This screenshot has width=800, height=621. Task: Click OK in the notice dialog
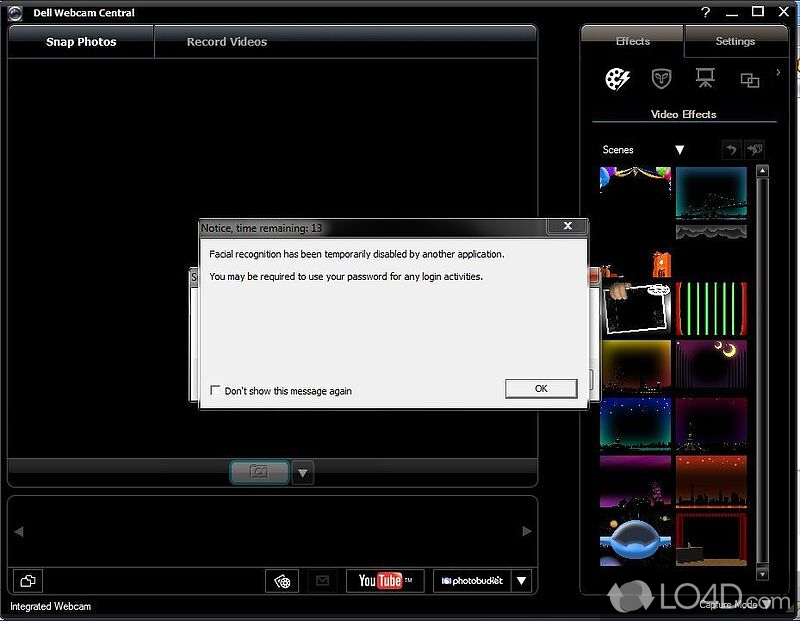pyautogui.click(x=540, y=389)
